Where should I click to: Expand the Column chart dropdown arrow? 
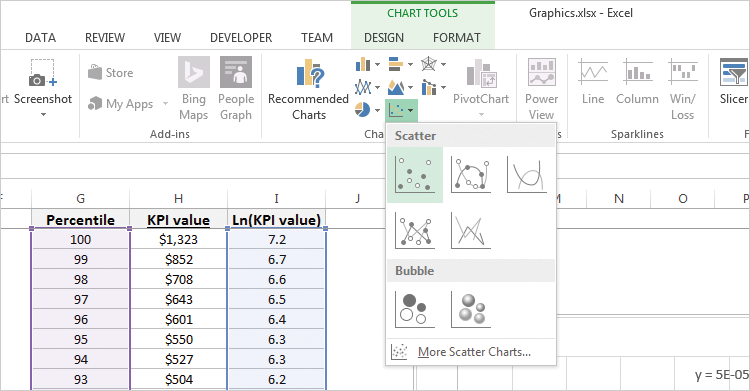coord(377,64)
